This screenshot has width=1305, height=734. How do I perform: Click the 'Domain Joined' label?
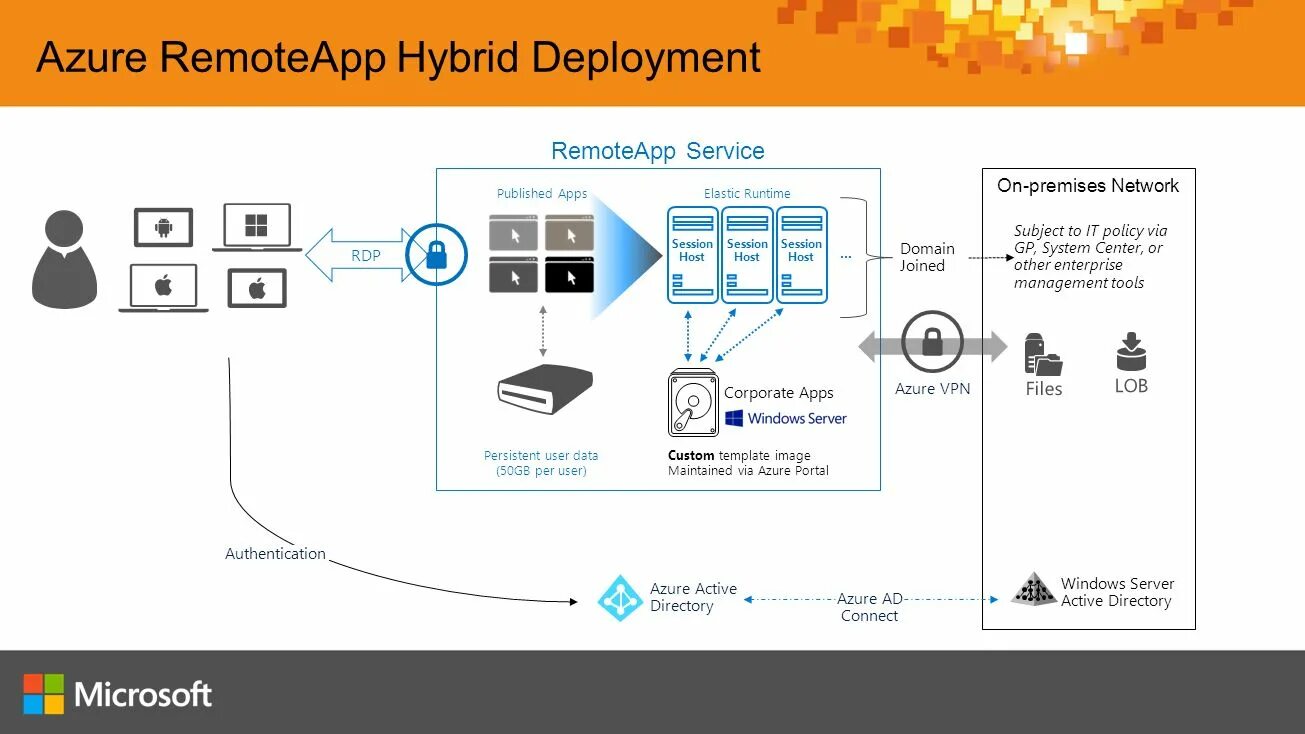click(926, 257)
